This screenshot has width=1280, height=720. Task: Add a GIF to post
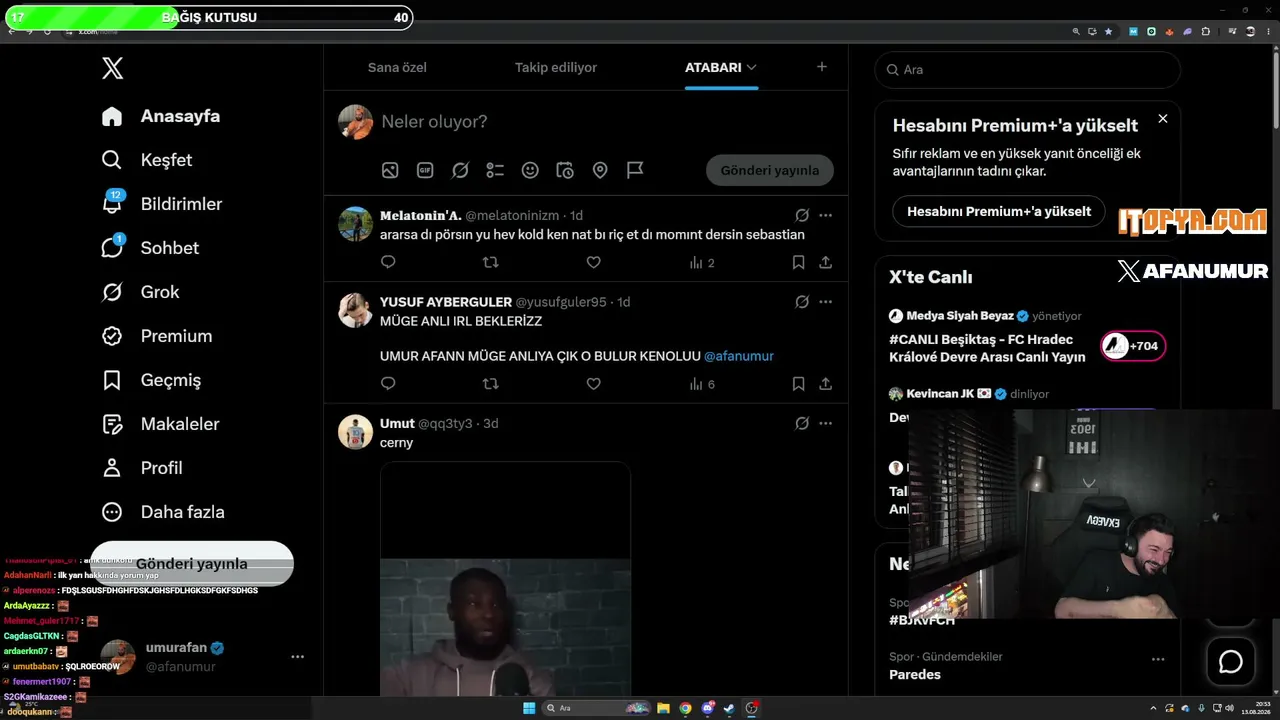[x=425, y=170]
